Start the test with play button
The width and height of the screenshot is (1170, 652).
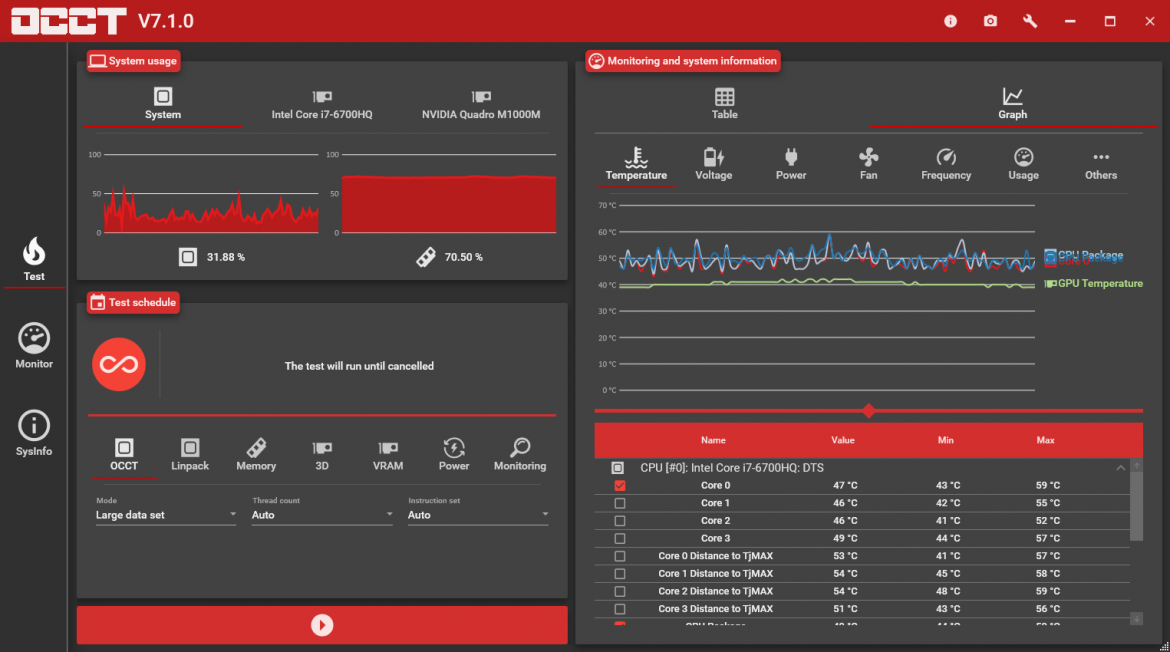pos(322,625)
